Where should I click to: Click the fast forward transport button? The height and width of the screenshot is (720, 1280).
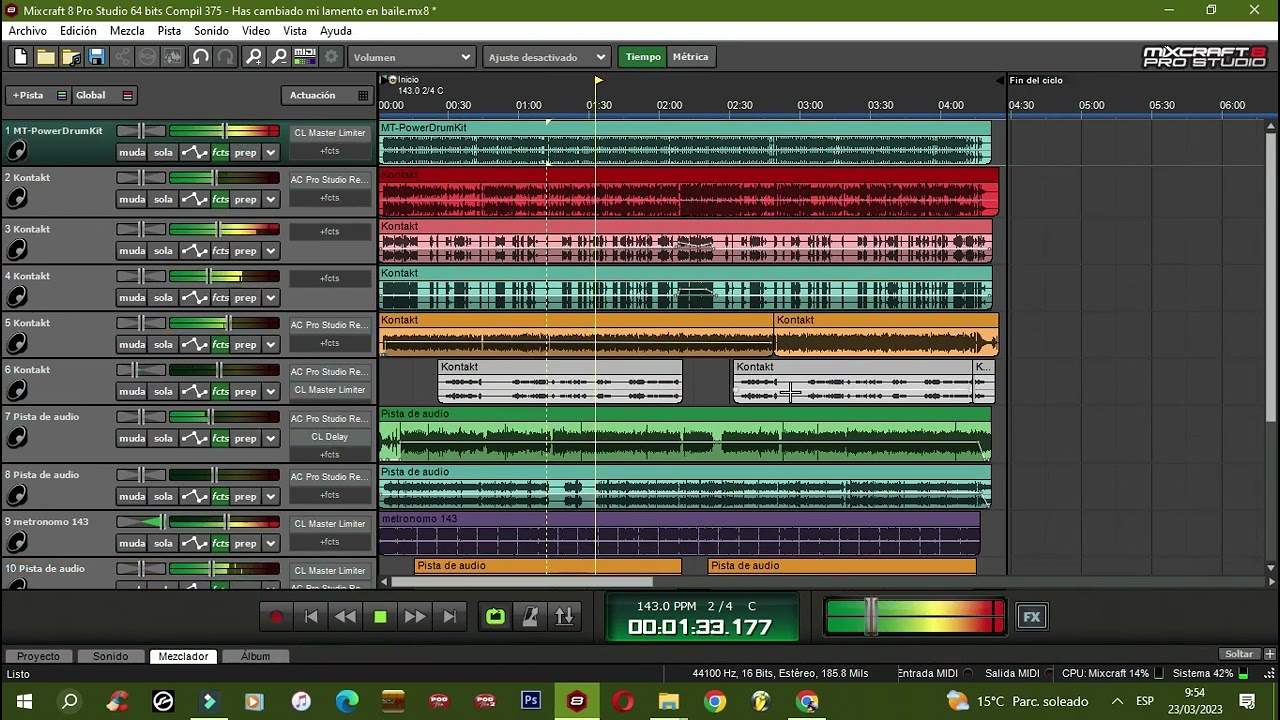tap(415, 617)
